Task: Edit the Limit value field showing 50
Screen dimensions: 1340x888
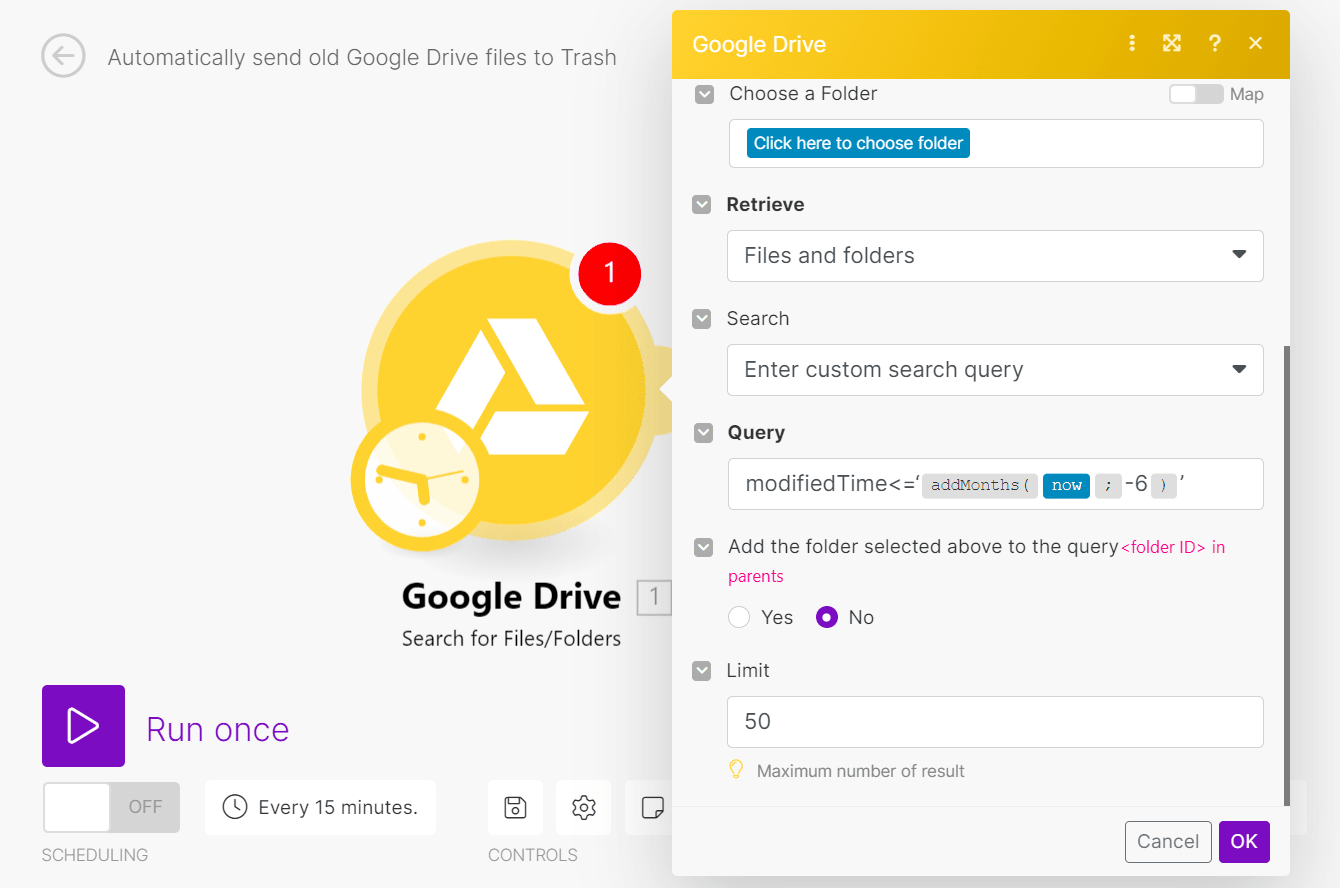Action: click(x=995, y=721)
